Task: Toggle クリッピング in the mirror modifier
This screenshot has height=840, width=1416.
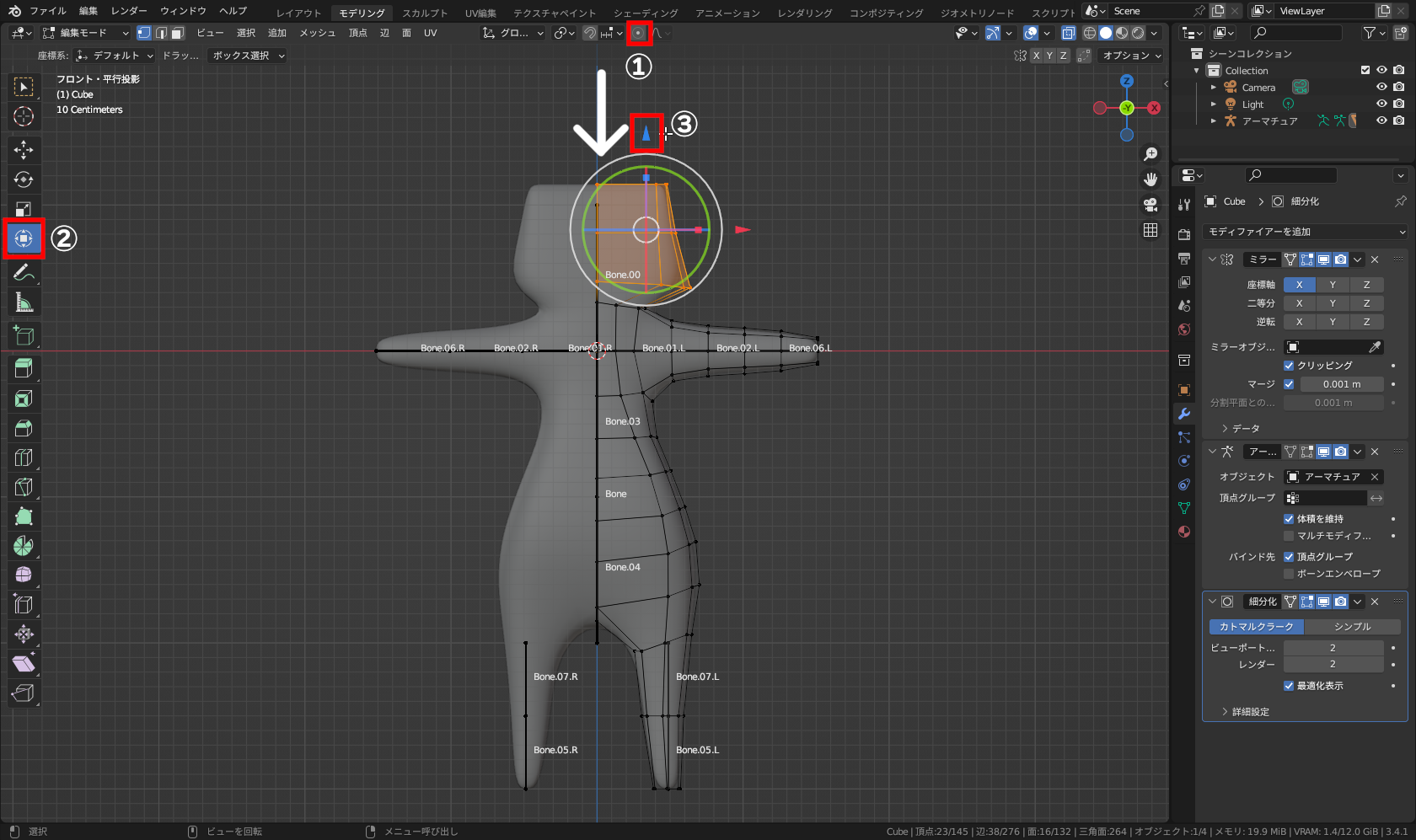Action: [x=1289, y=365]
